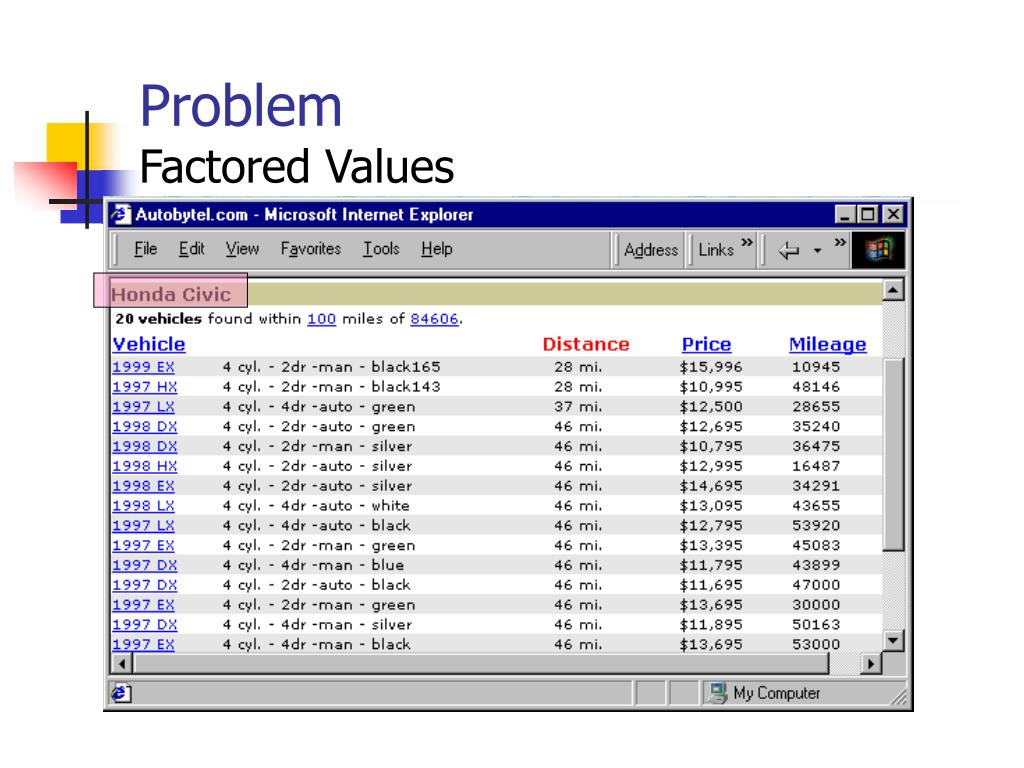Click the horizontal scrollbar left arrow
This screenshot has height=768, width=1024.
pyautogui.click(x=122, y=664)
